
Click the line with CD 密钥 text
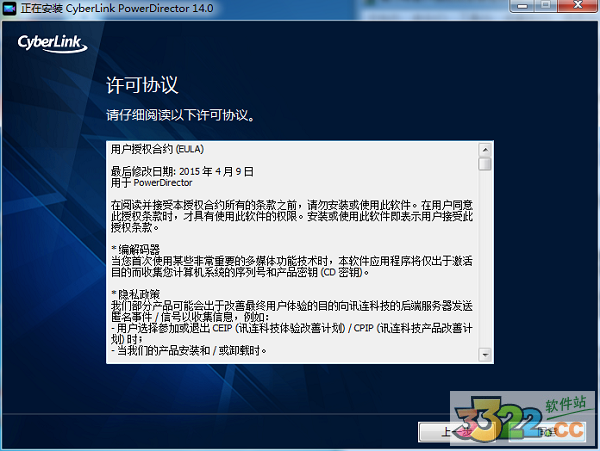[x=240, y=272]
